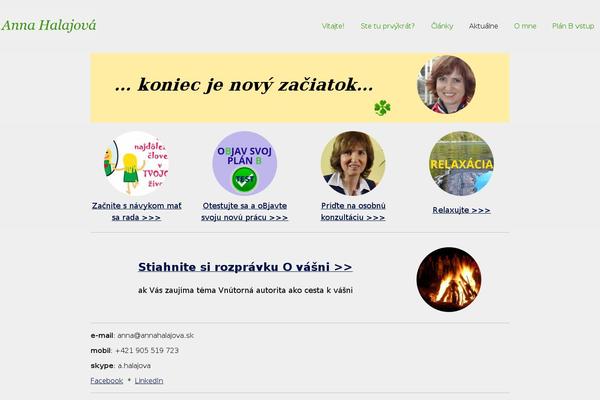Open the Články menu item

coord(442,26)
